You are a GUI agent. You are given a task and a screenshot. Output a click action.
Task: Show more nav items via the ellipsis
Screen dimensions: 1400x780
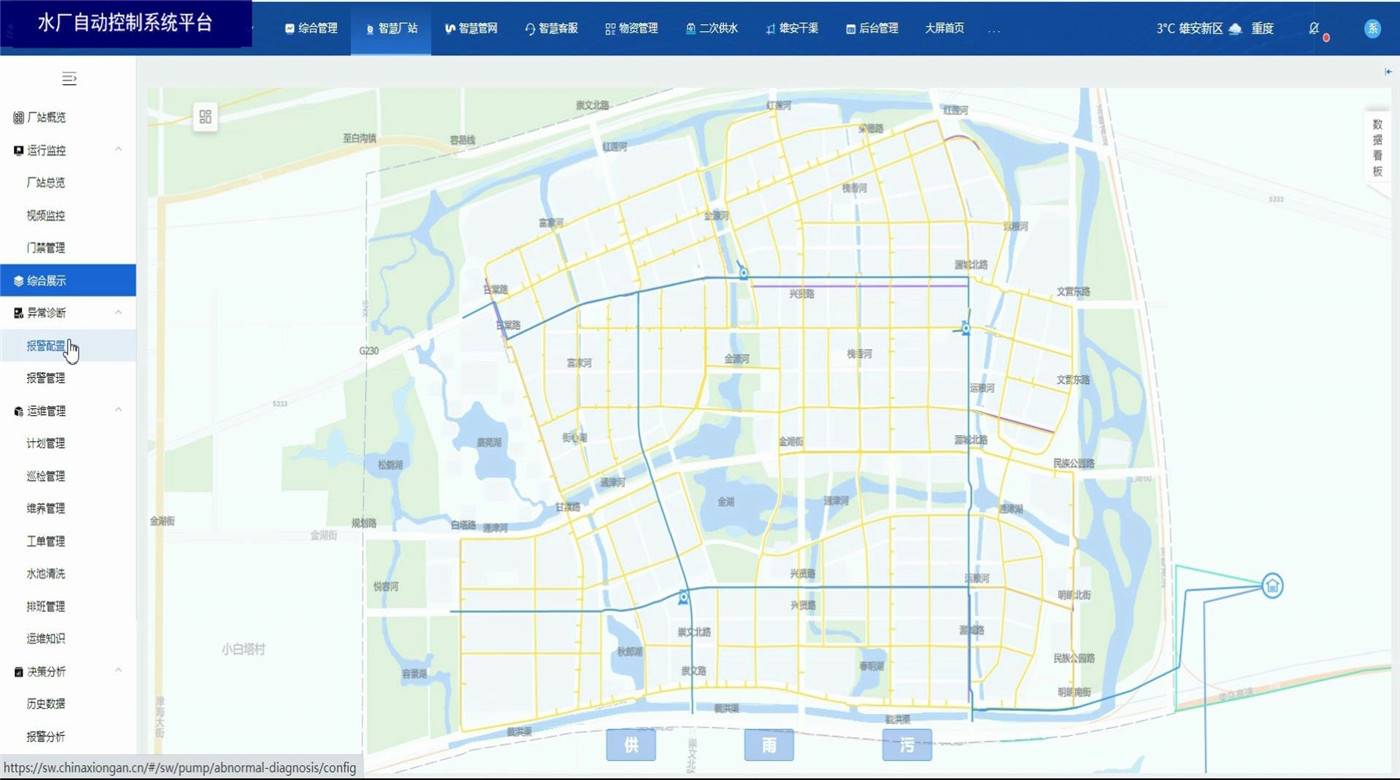993,30
